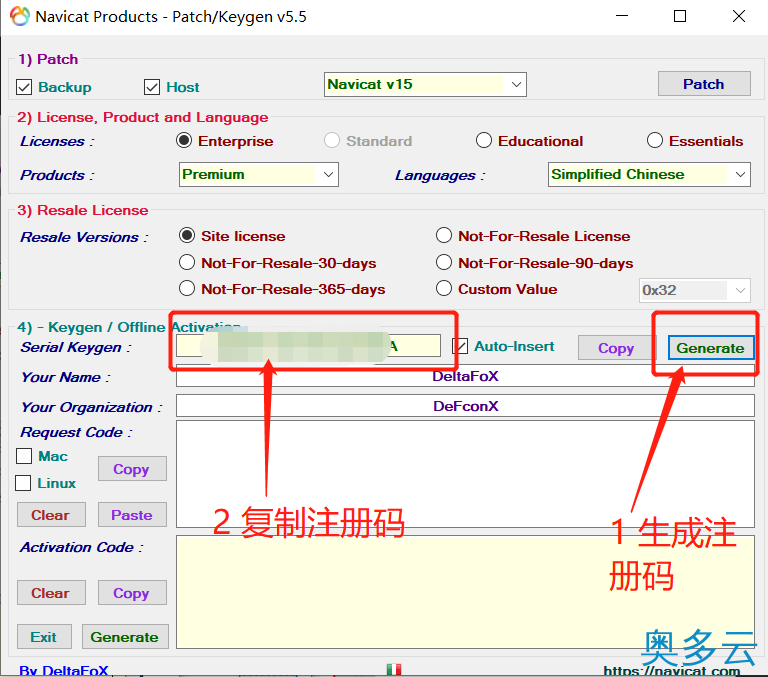Click the Exit button
Viewport: 768px width, 677px height.
tap(44, 637)
